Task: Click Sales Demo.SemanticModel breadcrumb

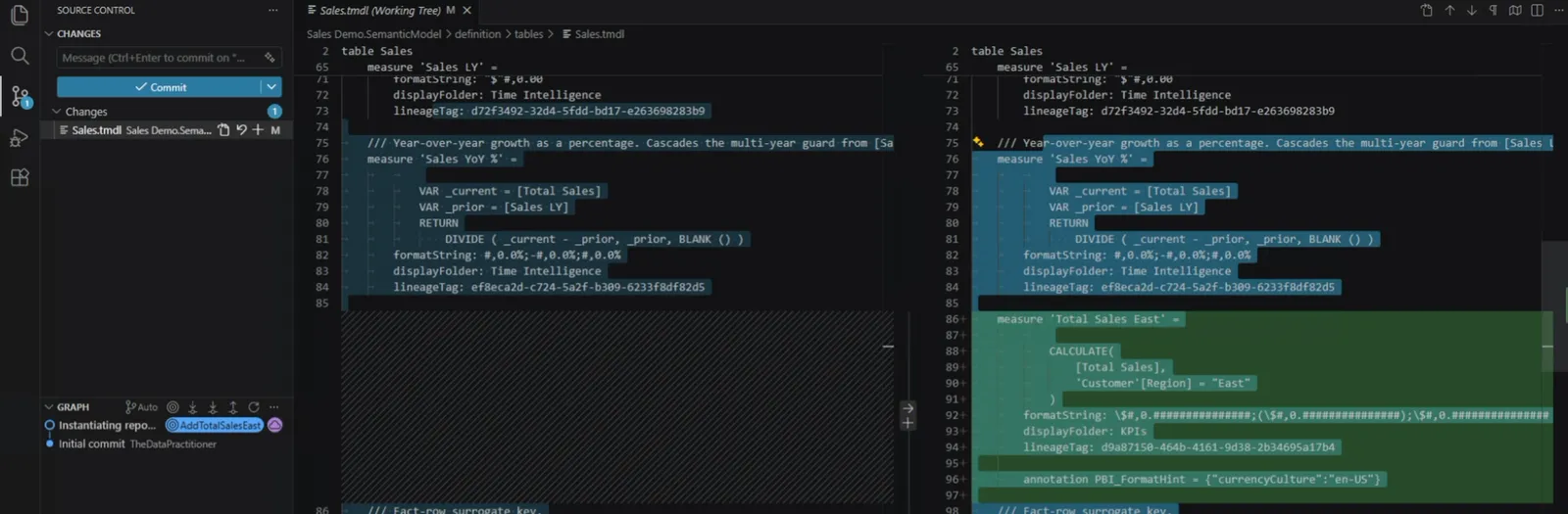Action: [x=374, y=34]
